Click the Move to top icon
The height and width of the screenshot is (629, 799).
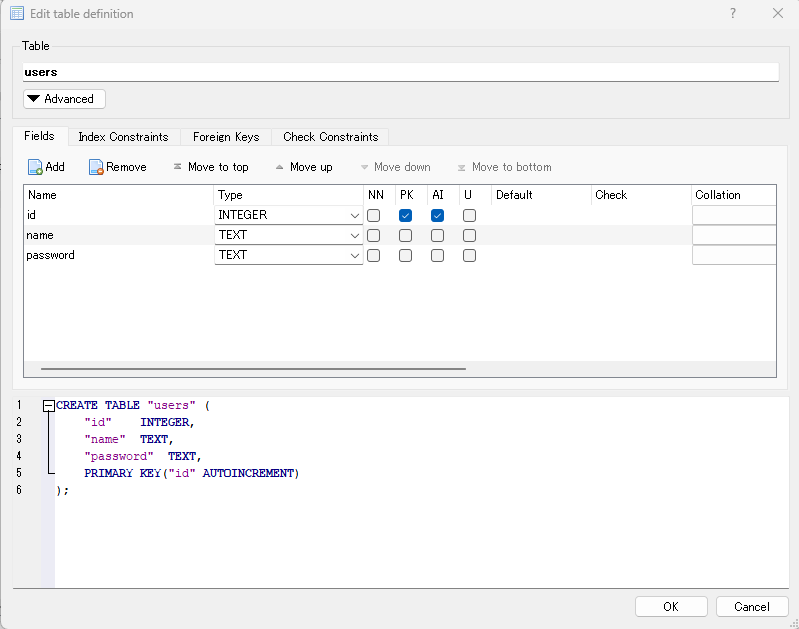[178, 167]
